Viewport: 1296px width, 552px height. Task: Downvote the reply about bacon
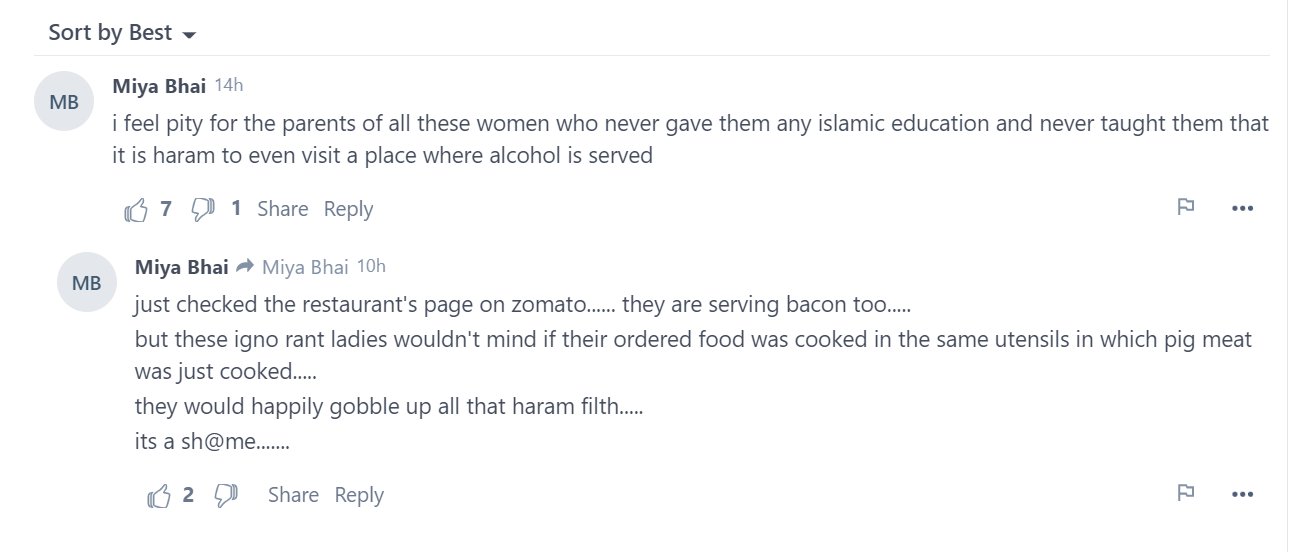226,495
